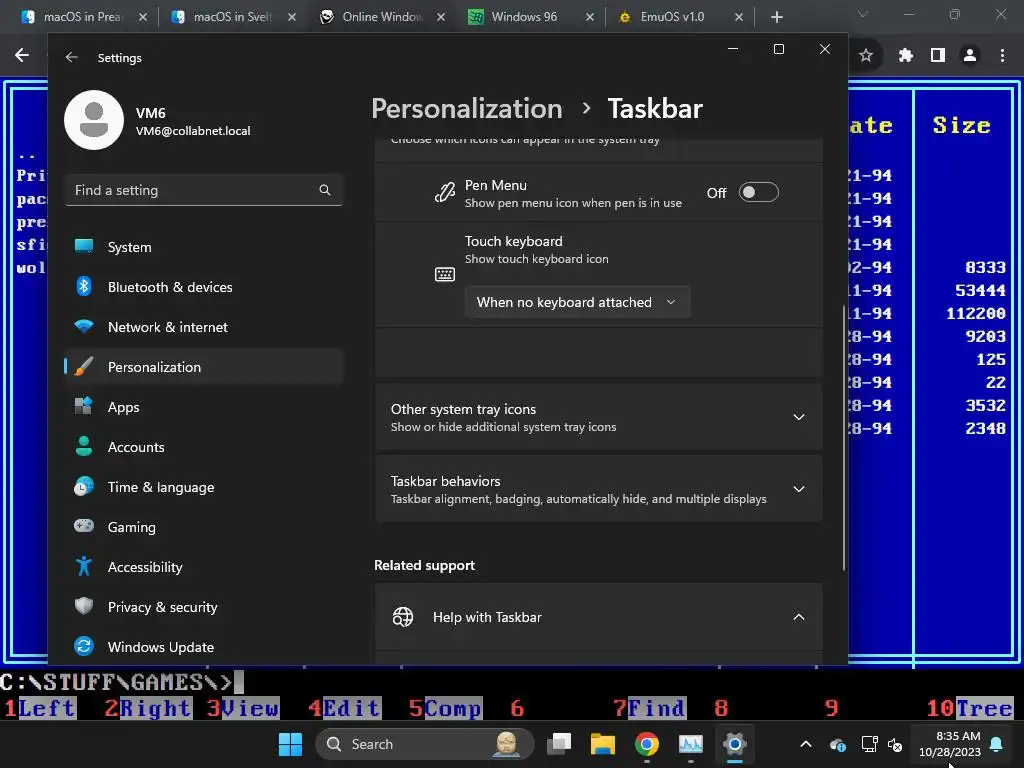The width and height of the screenshot is (1024, 768).
Task: Open the Windows Start menu
Action: 290,744
